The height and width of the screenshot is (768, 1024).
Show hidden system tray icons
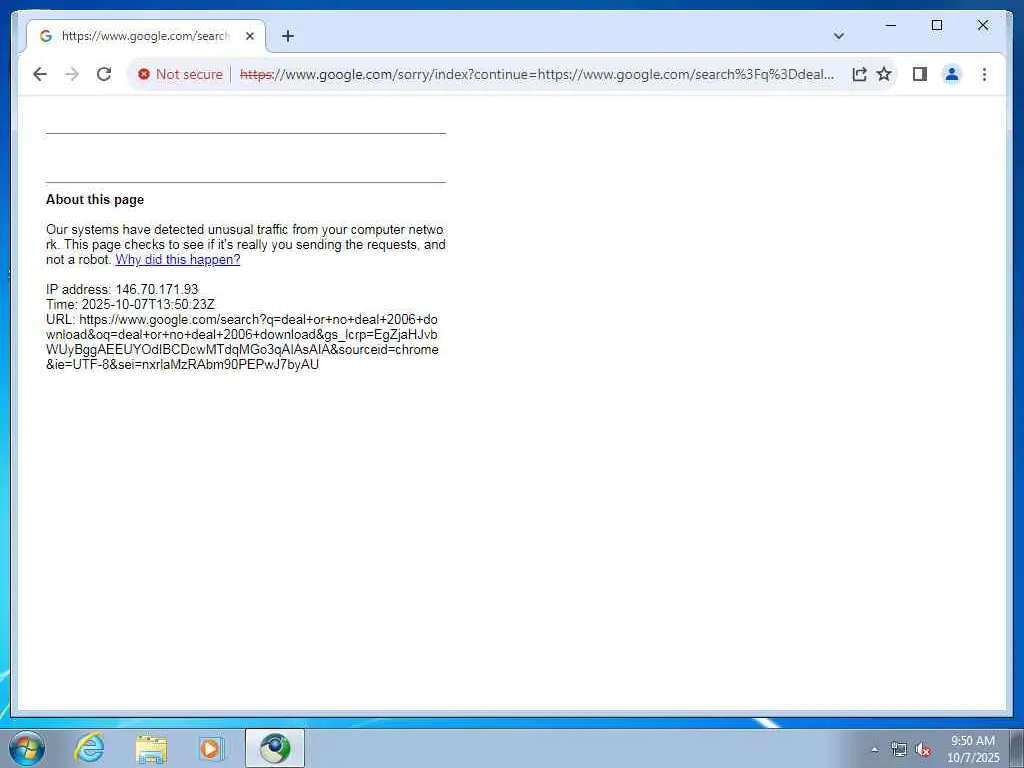[875, 750]
